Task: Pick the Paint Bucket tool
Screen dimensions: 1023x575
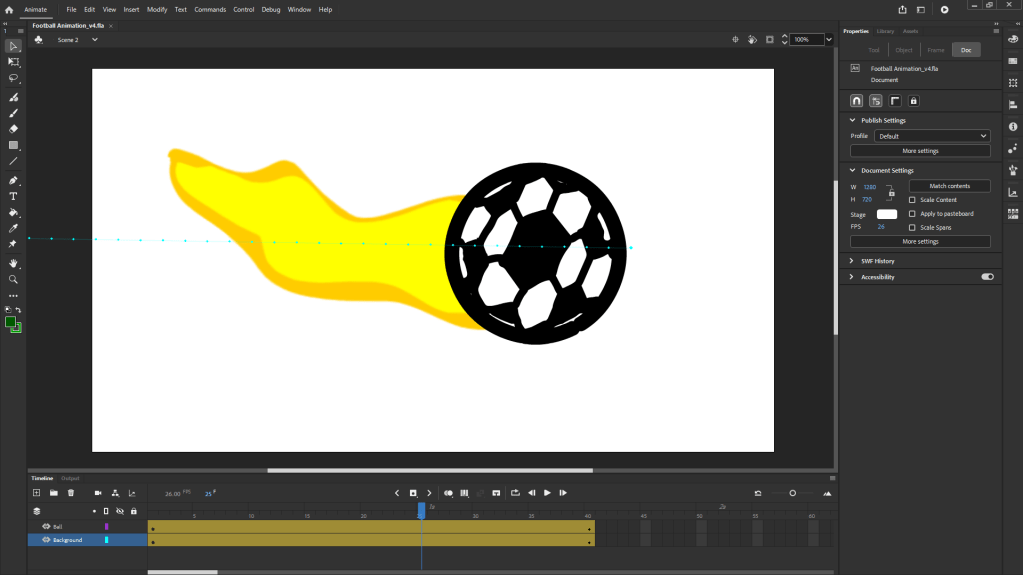Action: click(14, 212)
